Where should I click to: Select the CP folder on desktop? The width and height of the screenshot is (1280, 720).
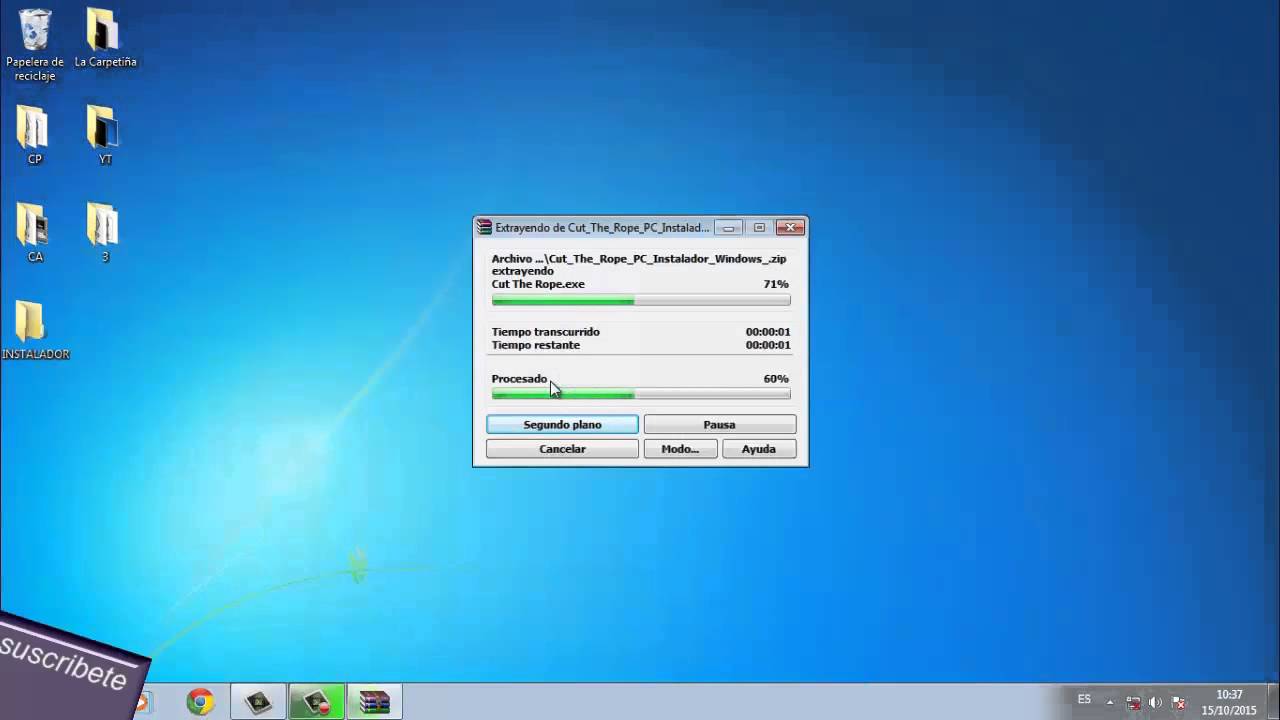coord(34,135)
